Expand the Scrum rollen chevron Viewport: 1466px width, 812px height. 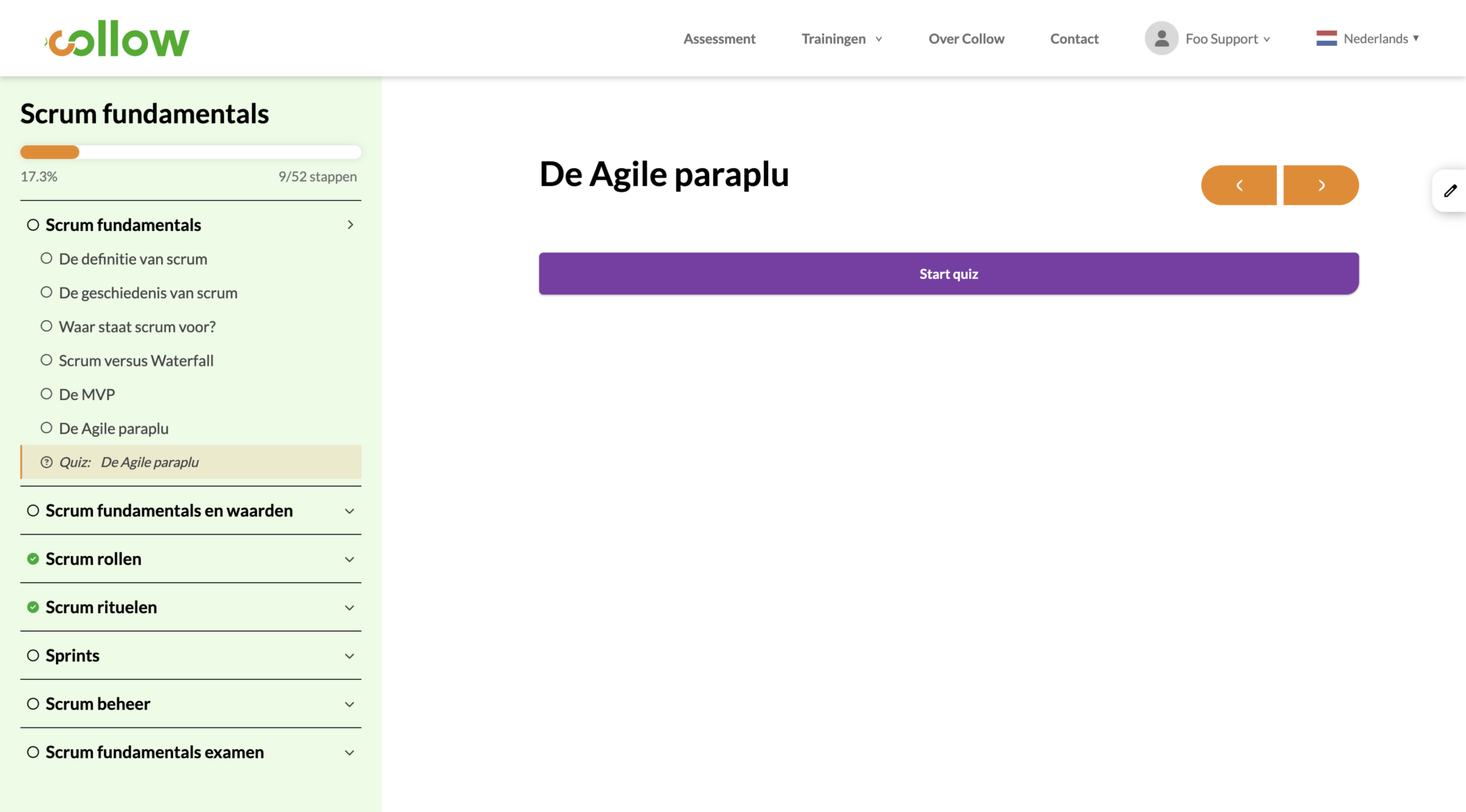(349, 559)
